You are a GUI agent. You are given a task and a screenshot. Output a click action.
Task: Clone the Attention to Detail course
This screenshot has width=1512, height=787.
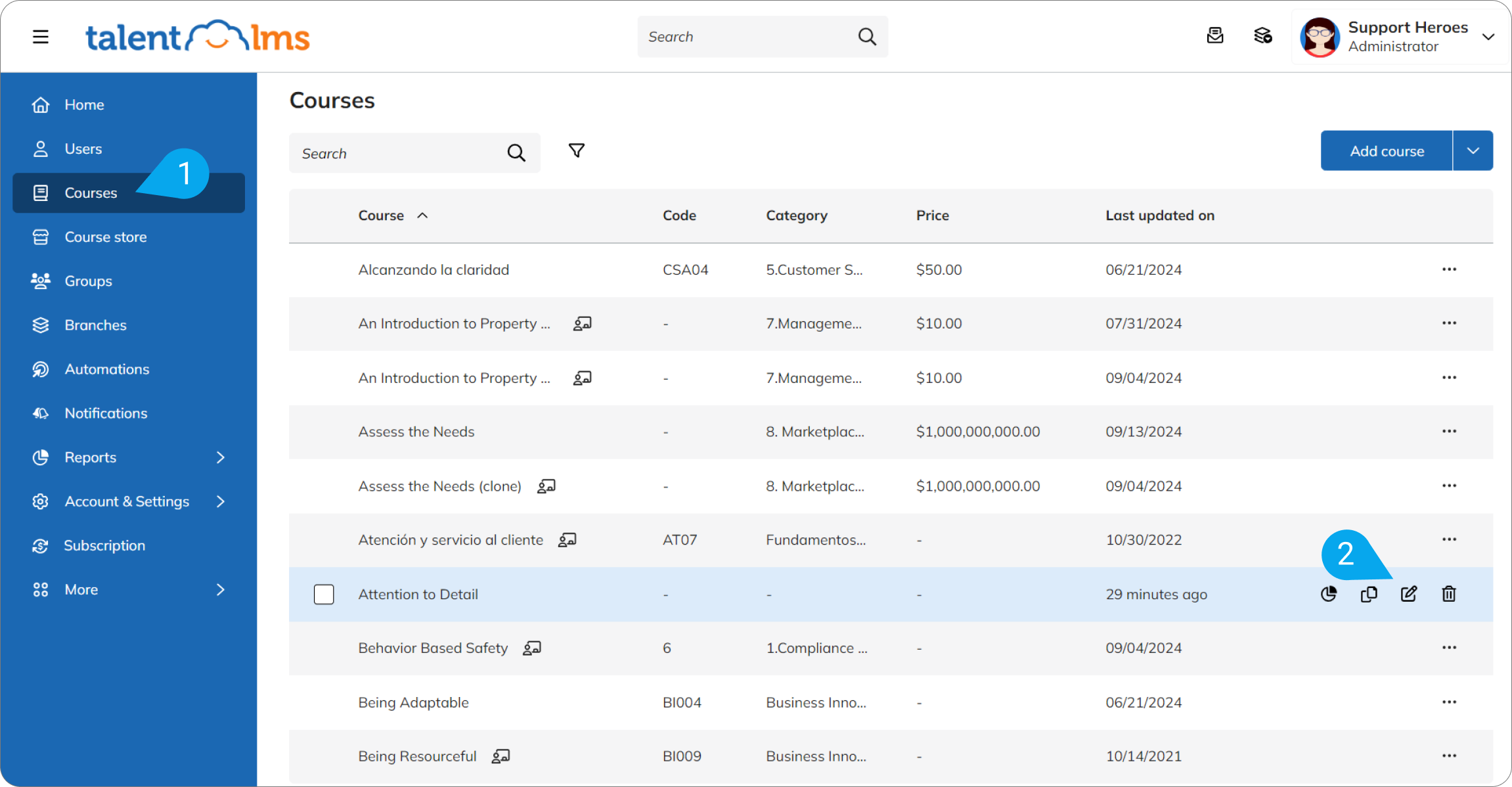[1369, 594]
